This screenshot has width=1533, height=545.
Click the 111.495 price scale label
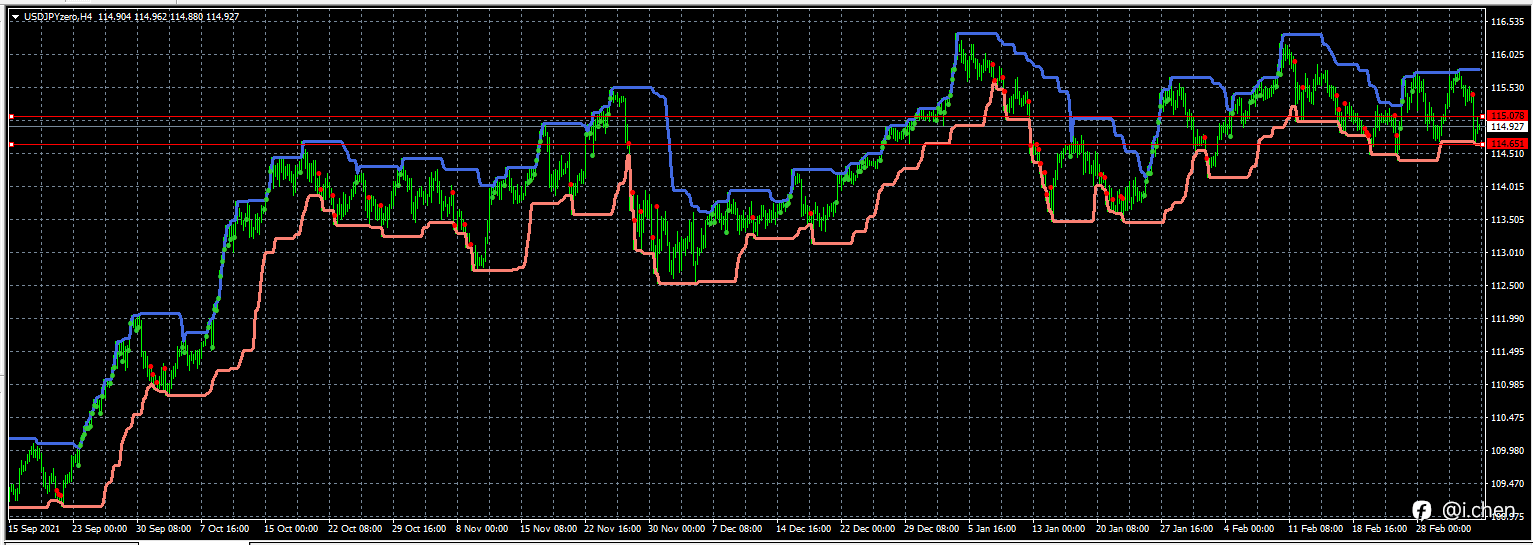1506,351
